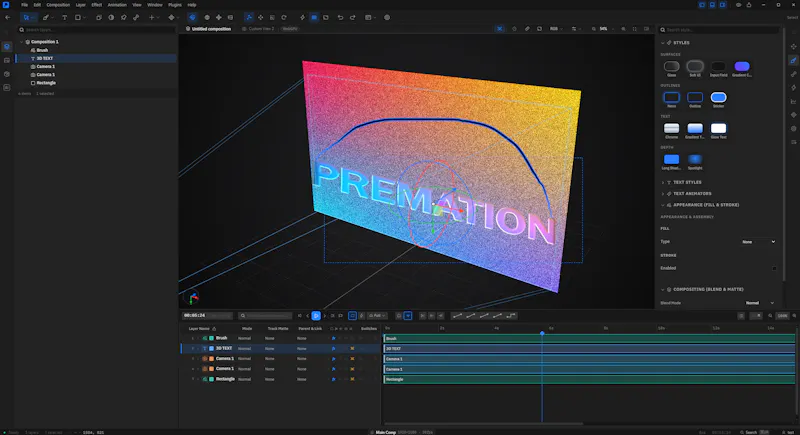Apply the Long Shadow depth style
The image size is (800, 435).
pos(671,160)
